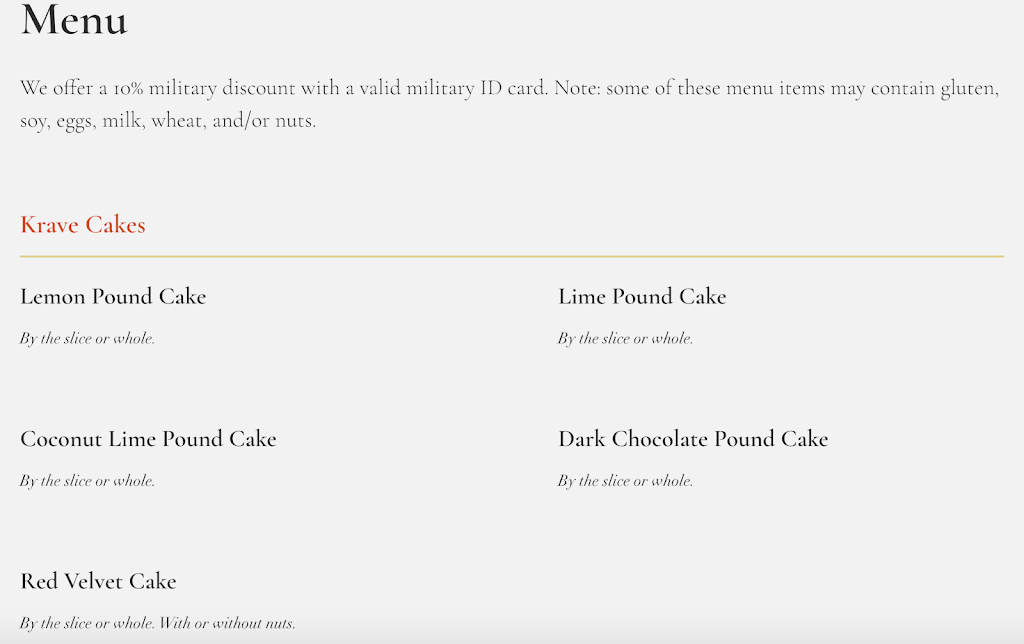Open the Dark Chocolate Pound Cake item
This screenshot has width=1024, height=644.
(x=693, y=439)
